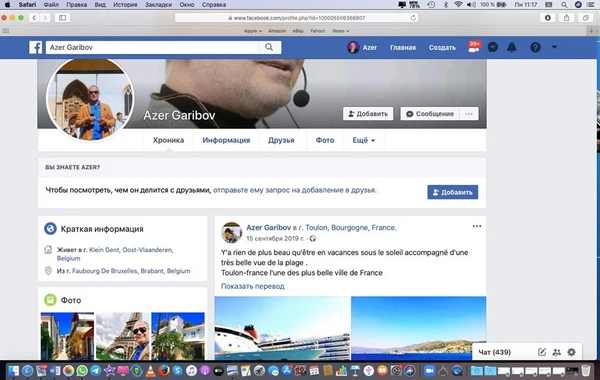The width and height of the screenshot is (600, 380).
Task: Open WhatsApp from the Dock
Action: click(82, 370)
